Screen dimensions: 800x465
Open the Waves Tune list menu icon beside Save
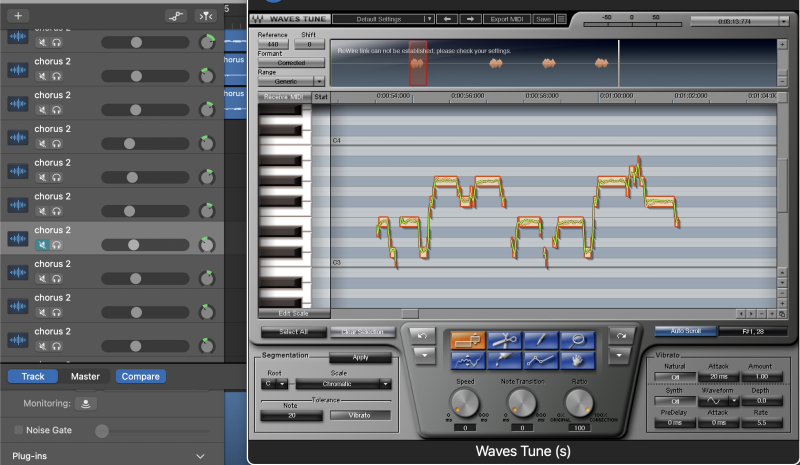(x=561, y=19)
